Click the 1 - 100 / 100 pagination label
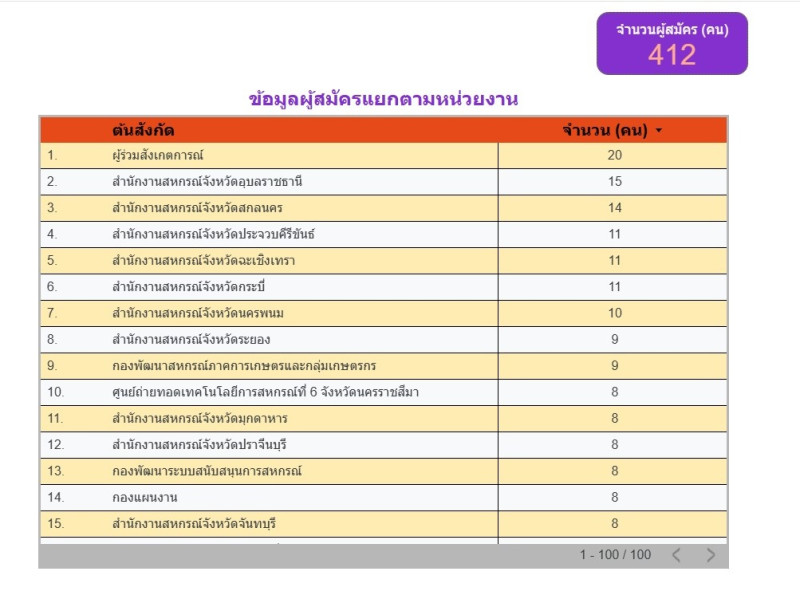 [x=615, y=555]
